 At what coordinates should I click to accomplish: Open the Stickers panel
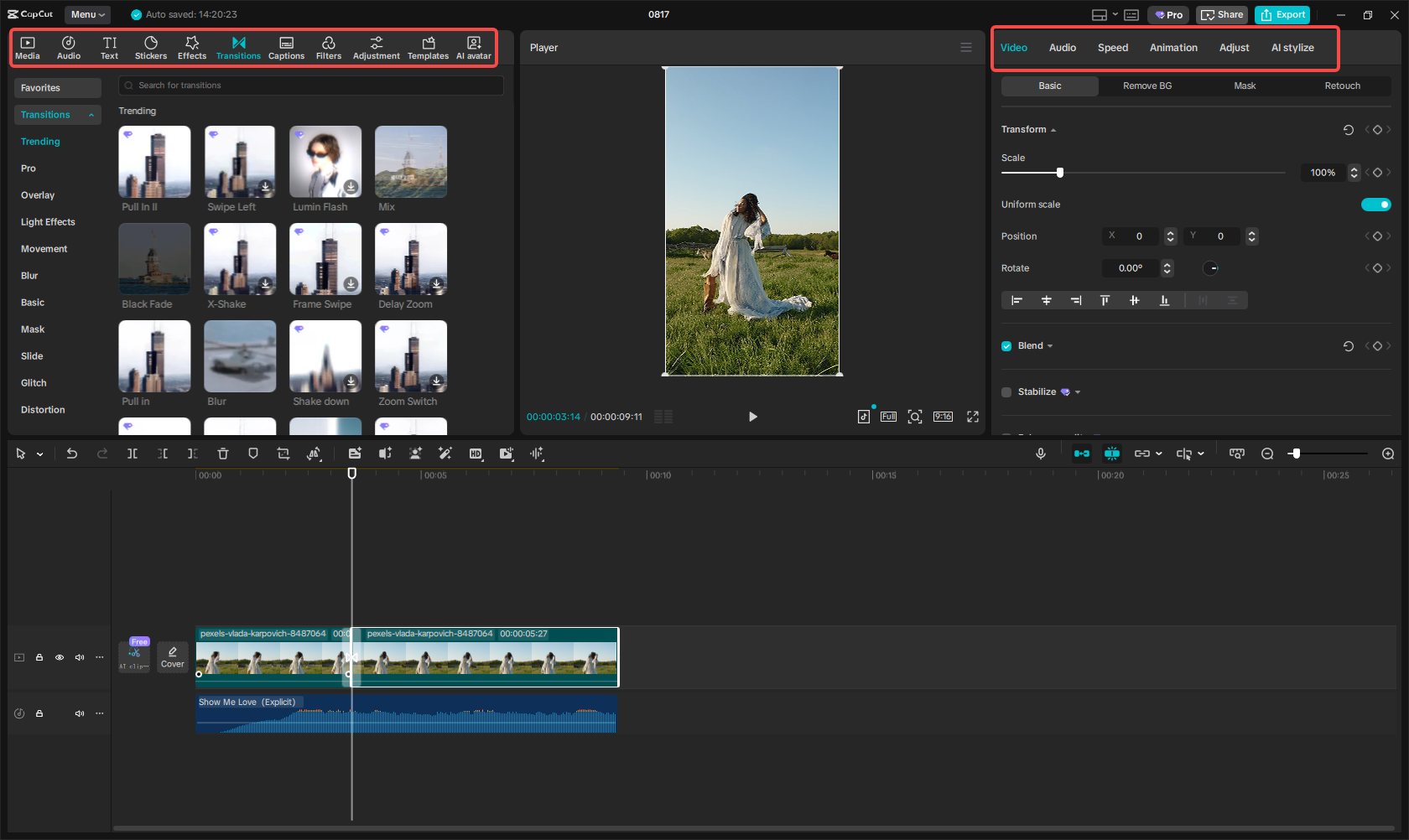151,47
